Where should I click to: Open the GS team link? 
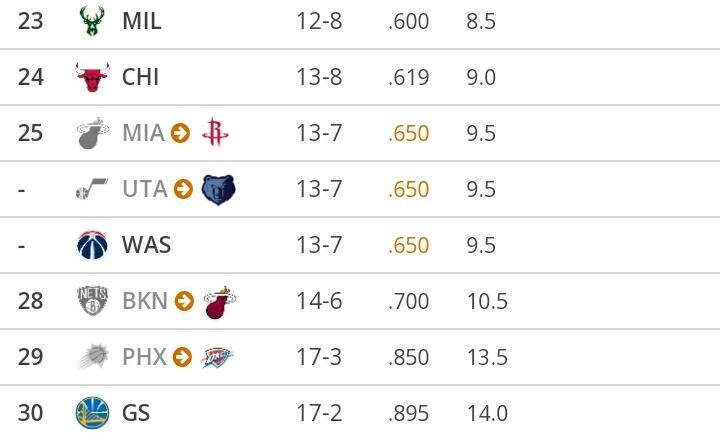point(135,413)
